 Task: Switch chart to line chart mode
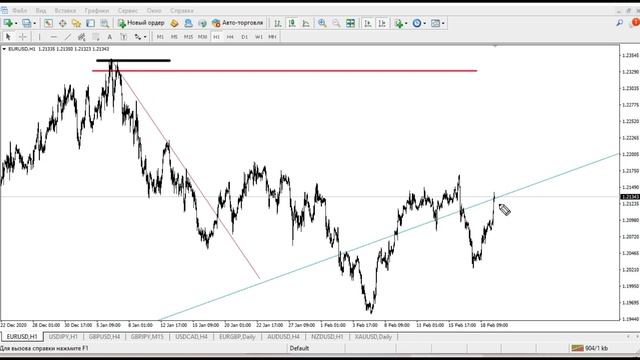pyautogui.click(x=306, y=23)
